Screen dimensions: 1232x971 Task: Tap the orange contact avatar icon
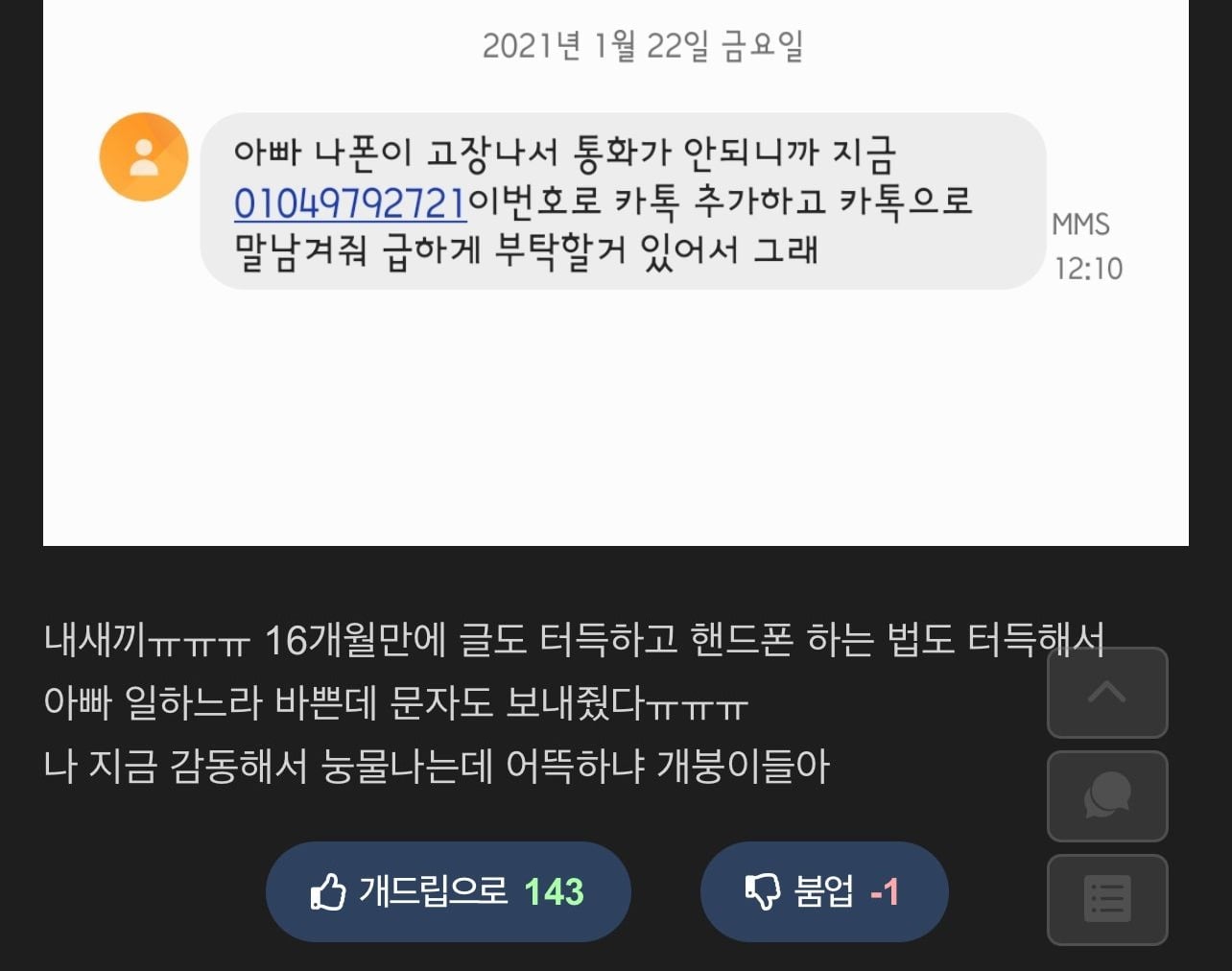coord(144,156)
